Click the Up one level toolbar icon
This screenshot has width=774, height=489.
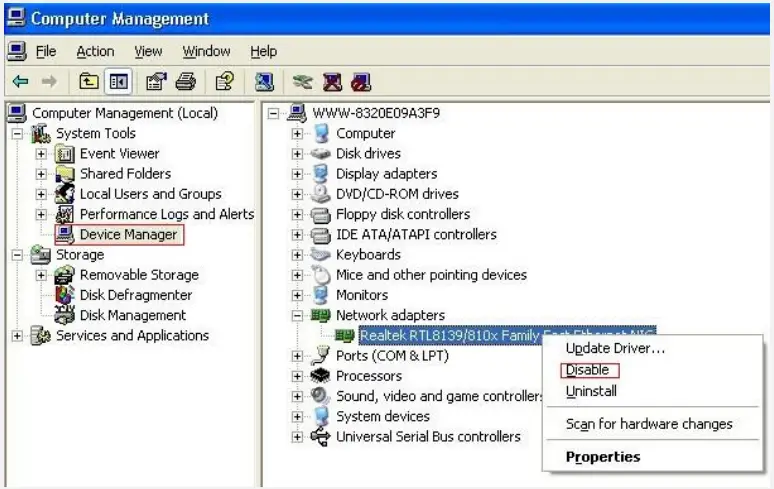point(89,81)
